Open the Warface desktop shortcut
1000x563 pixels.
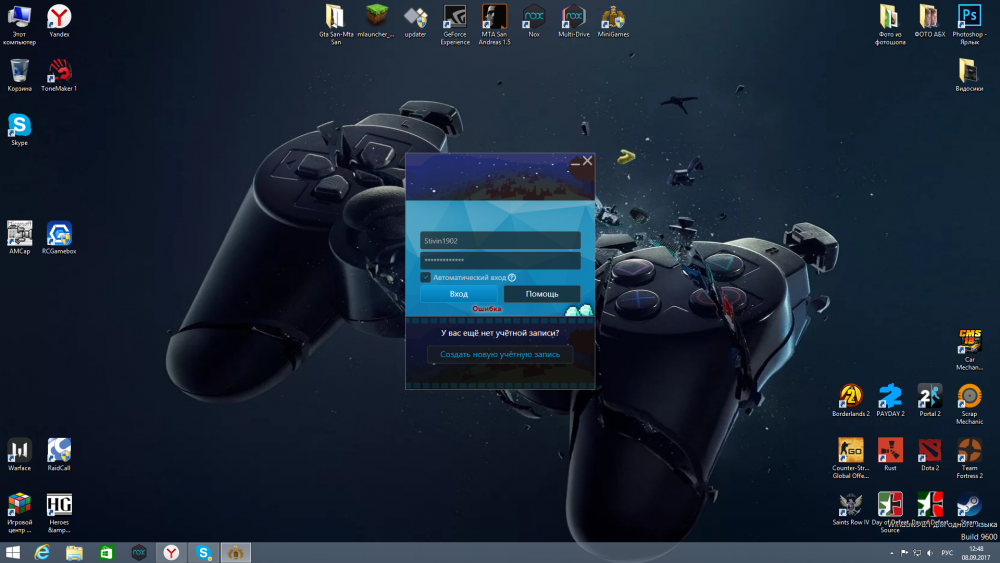[19, 450]
